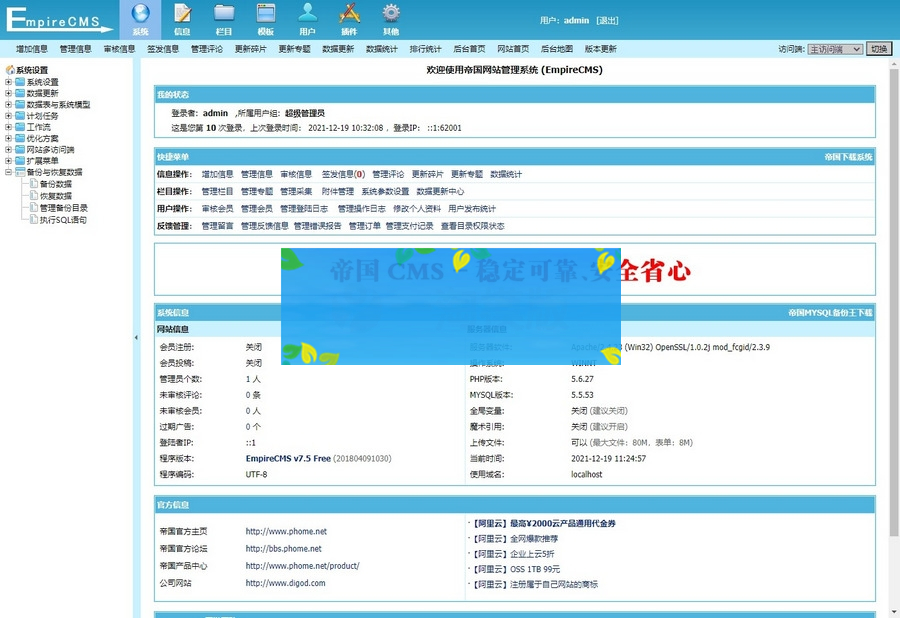Click the 系统设置 house icon atop sidebar

coord(10,68)
